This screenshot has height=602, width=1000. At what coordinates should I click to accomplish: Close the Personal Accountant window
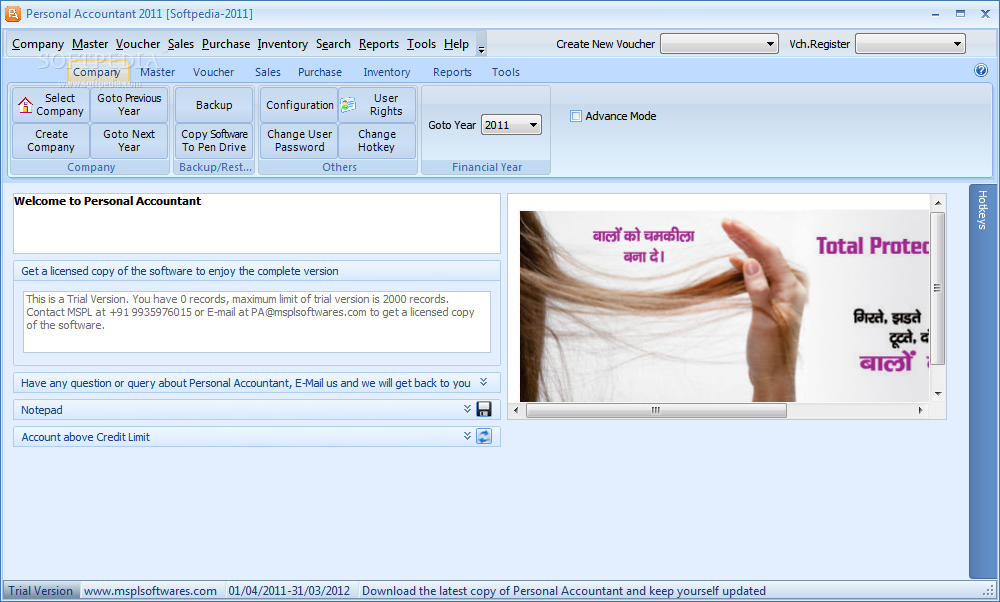click(x=985, y=13)
